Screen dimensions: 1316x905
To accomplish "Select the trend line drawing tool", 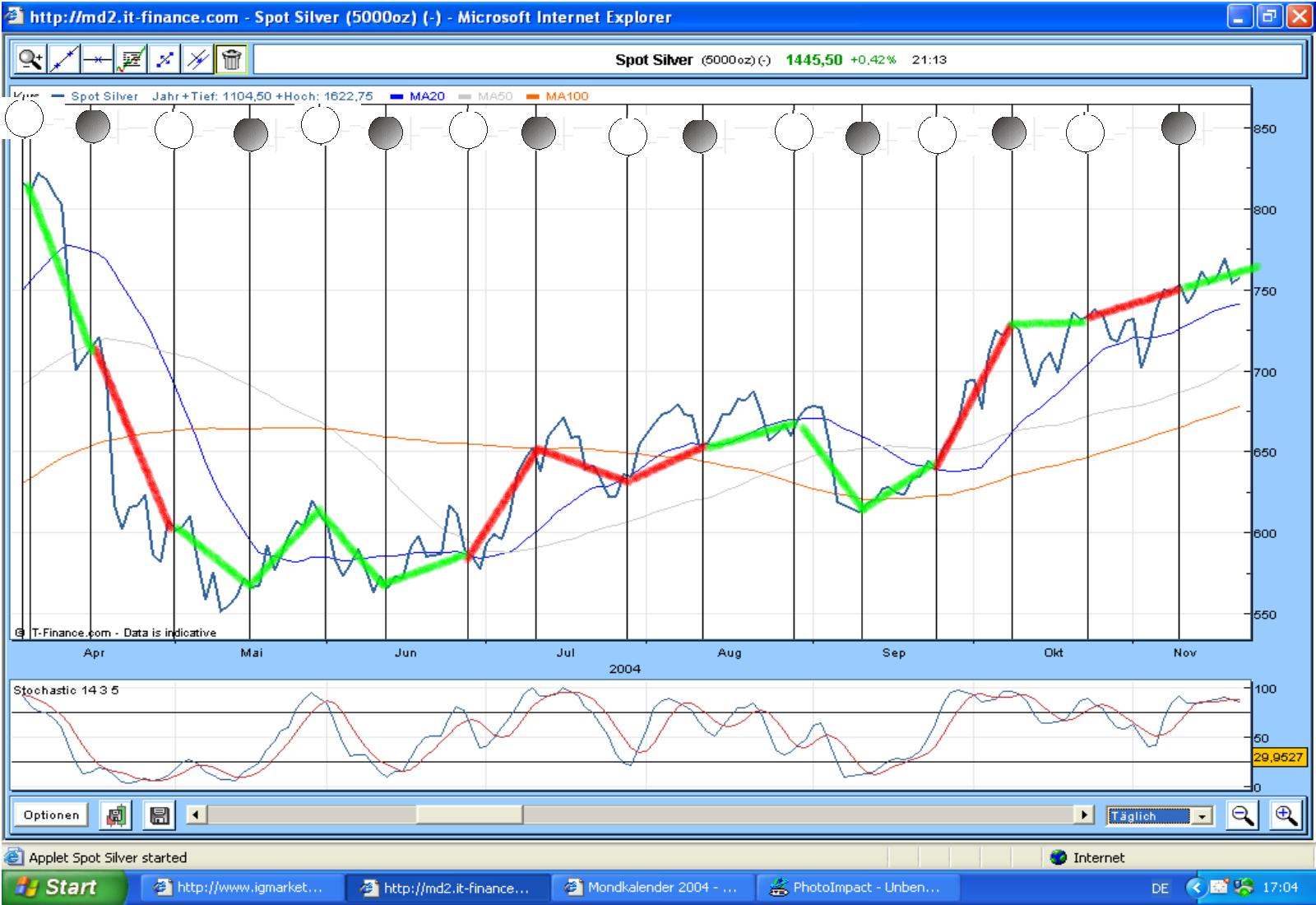I will (x=64, y=59).
